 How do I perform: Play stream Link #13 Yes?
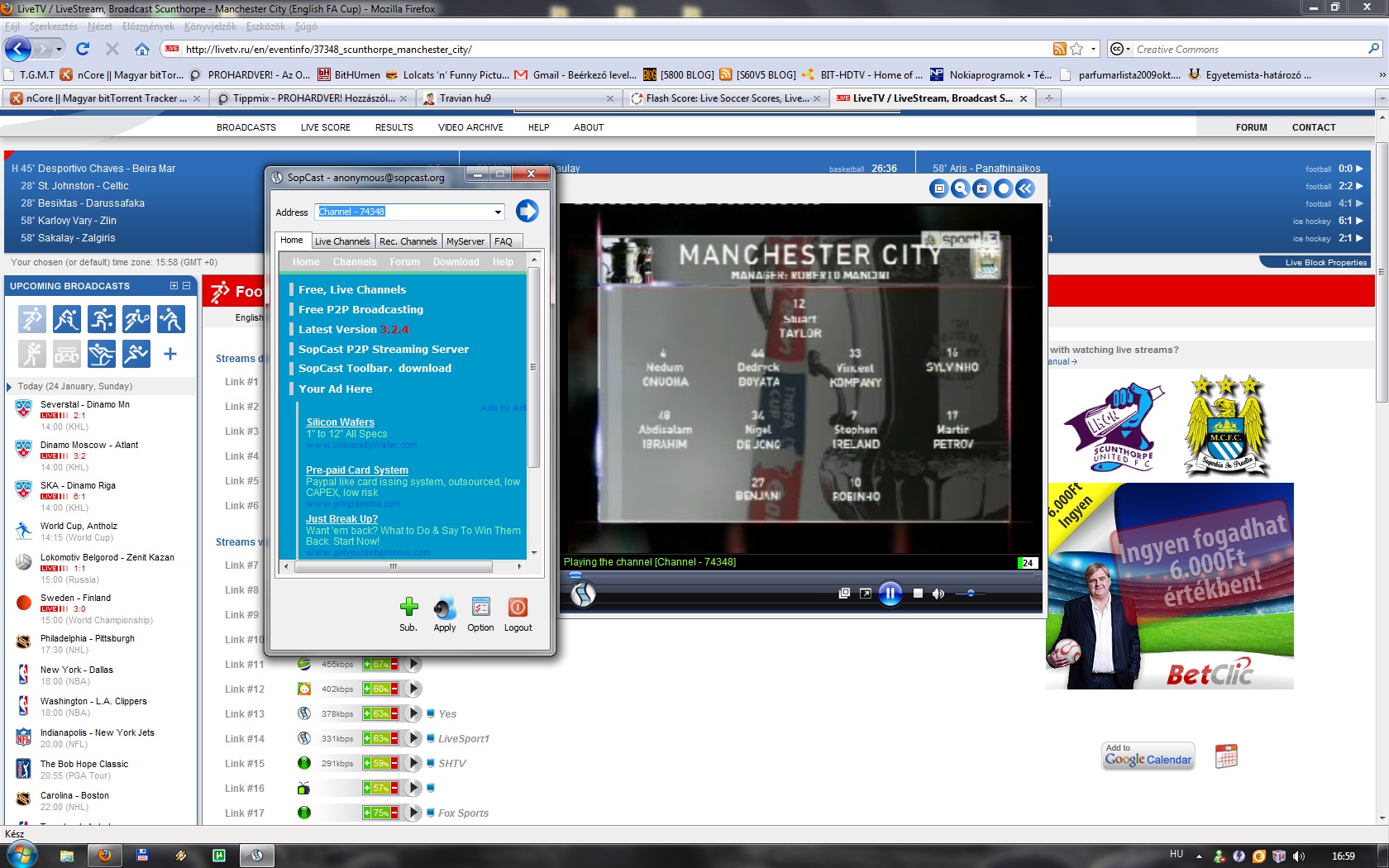click(x=413, y=714)
